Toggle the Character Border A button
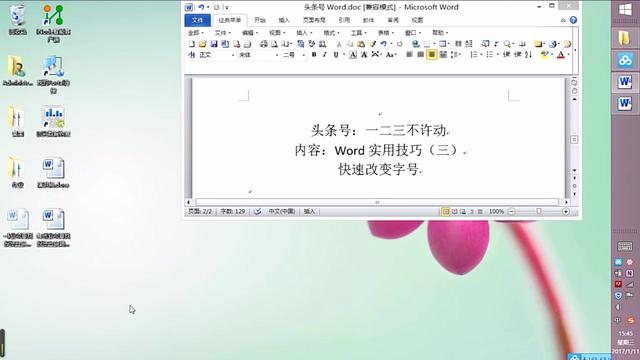640x360 pixels. [x=353, y=55]
